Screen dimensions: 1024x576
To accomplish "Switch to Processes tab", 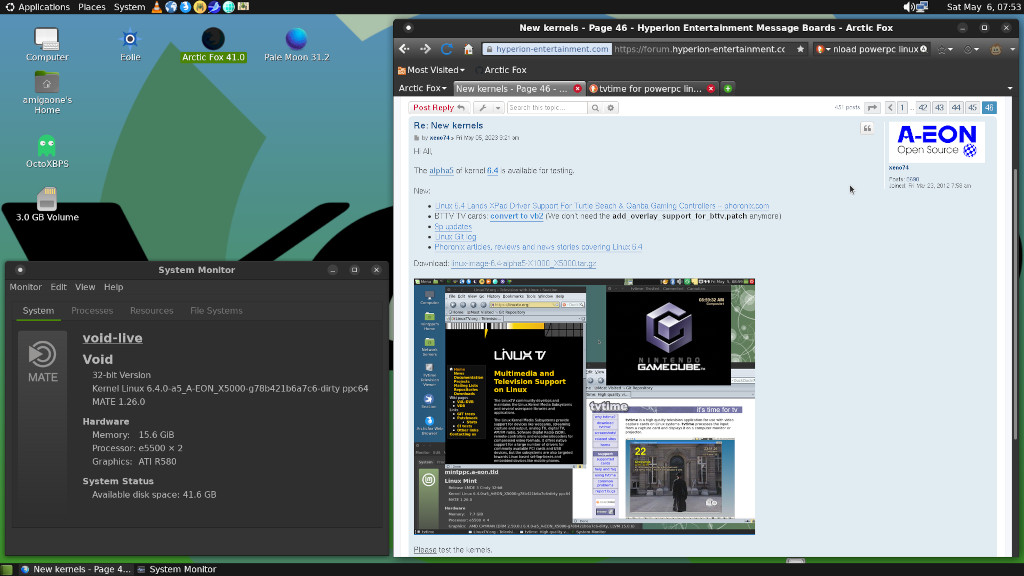I will point(92,311).
